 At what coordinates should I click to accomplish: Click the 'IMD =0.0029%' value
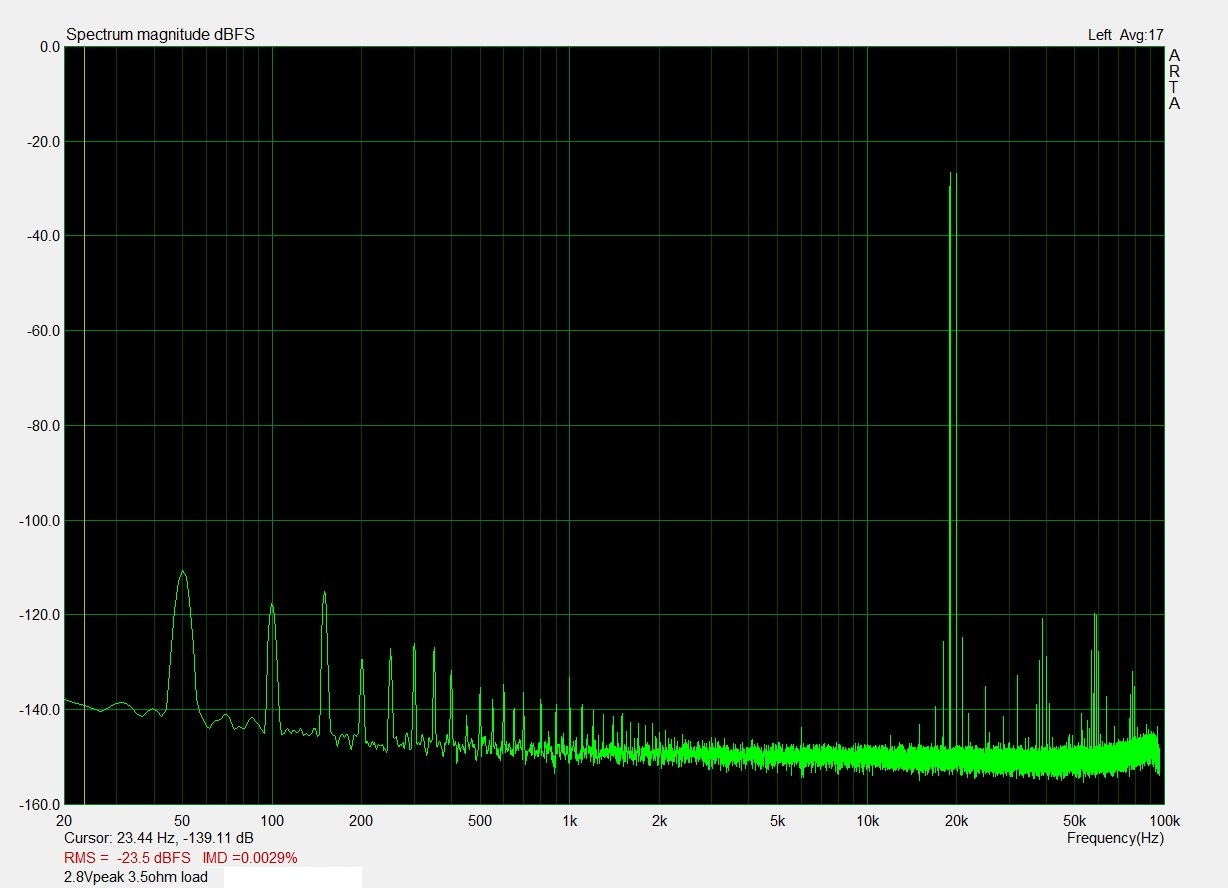pos(250,858)
